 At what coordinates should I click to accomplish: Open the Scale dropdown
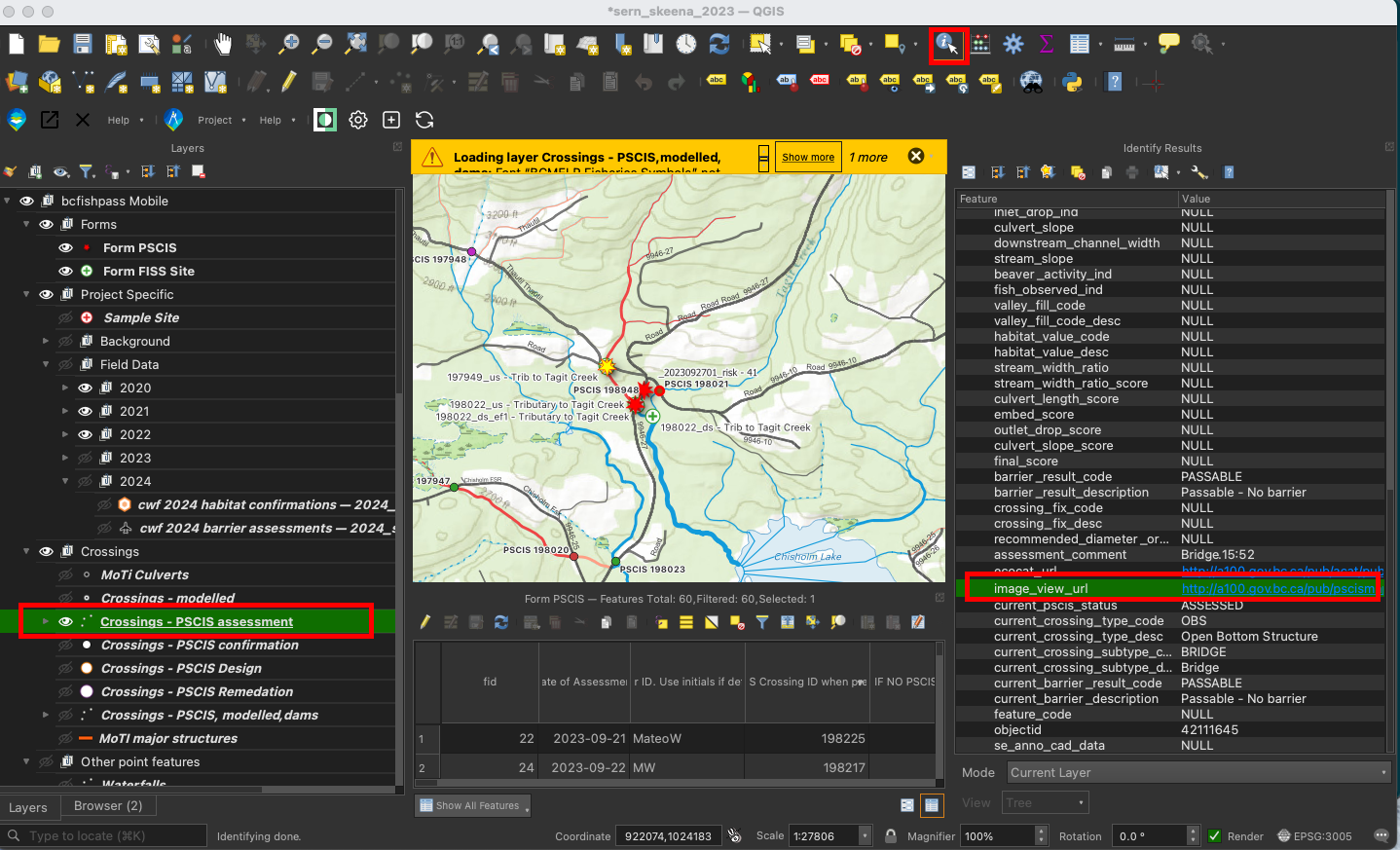865,835
